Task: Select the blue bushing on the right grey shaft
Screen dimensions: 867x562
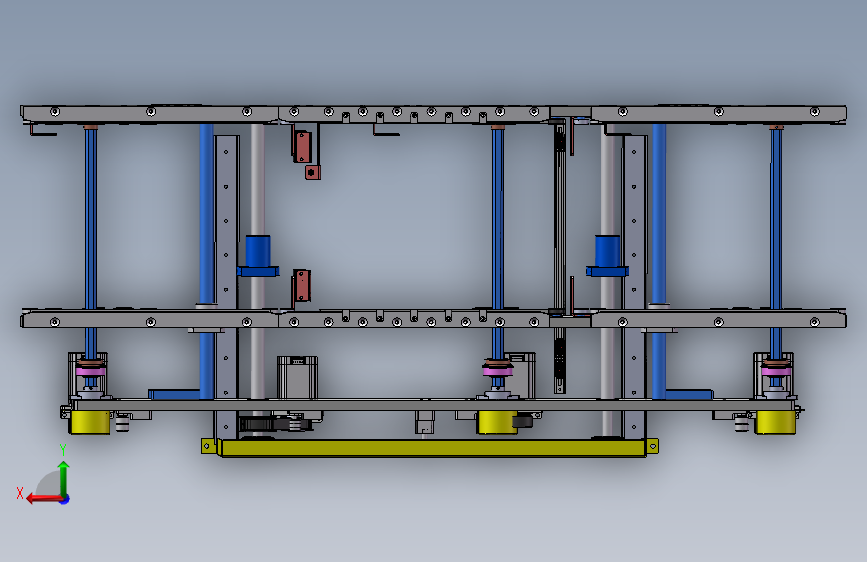Action: [607, 256]
